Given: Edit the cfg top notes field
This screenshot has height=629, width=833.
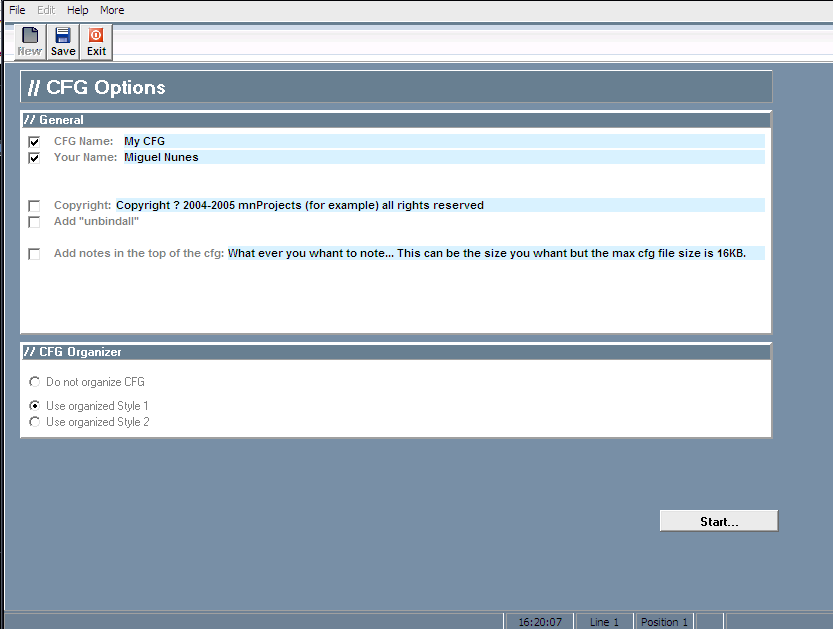Looking at the screenshot, I should pos(496,253).
